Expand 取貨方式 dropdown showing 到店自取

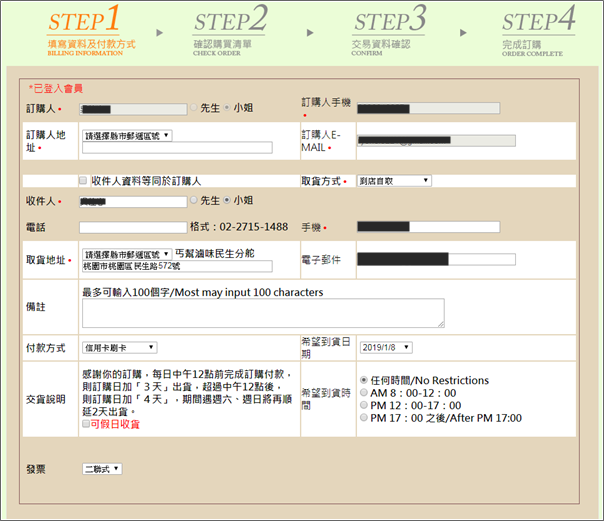pos(395,180)
